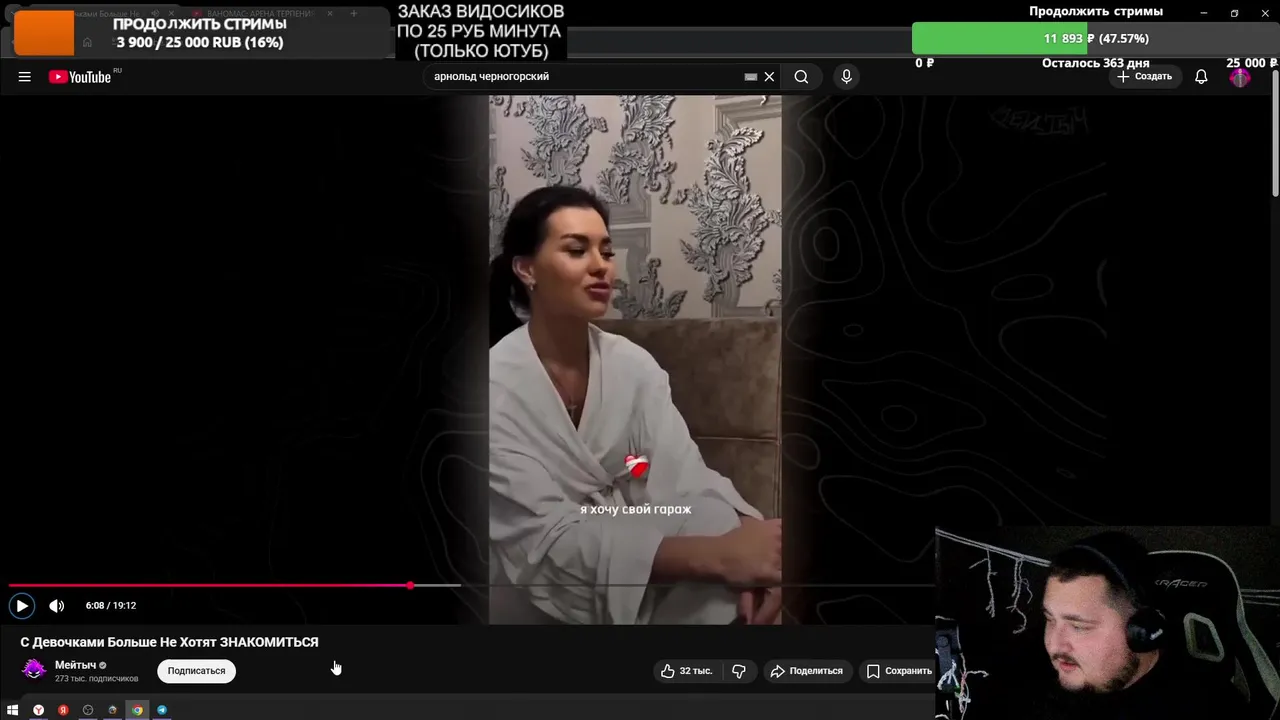Open the red Я Yandex taskbar icon

click(x=63, y=710)
